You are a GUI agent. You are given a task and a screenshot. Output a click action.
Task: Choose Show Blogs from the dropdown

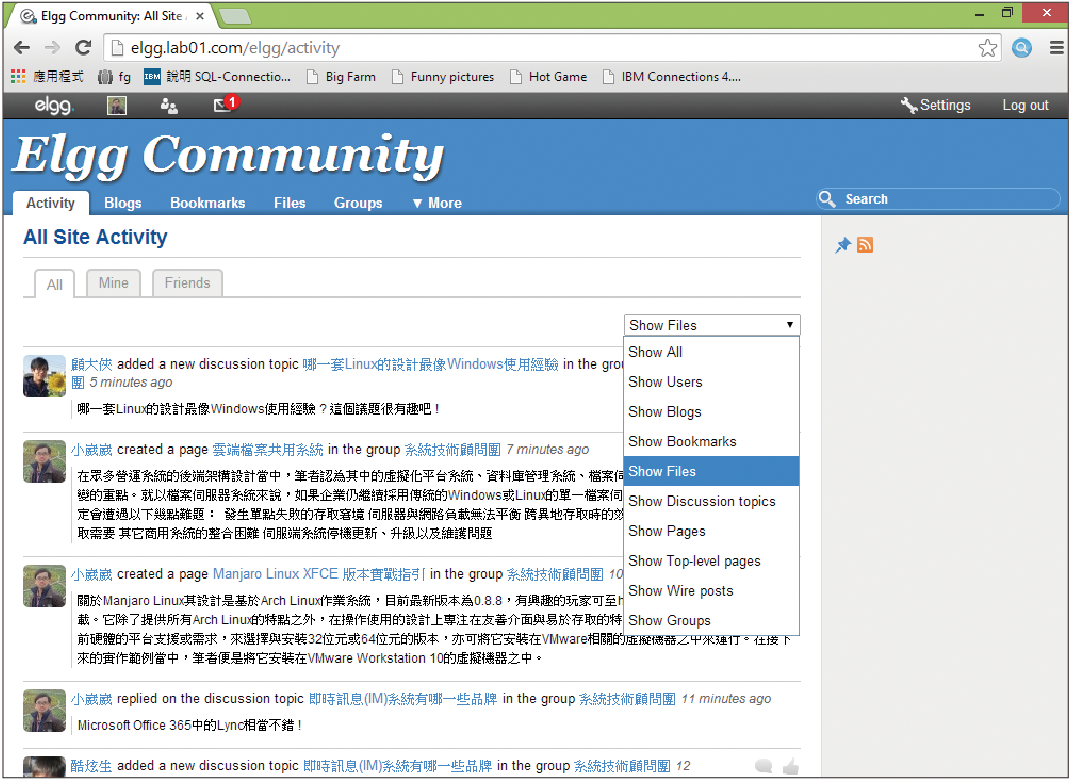tap(712, 412)
